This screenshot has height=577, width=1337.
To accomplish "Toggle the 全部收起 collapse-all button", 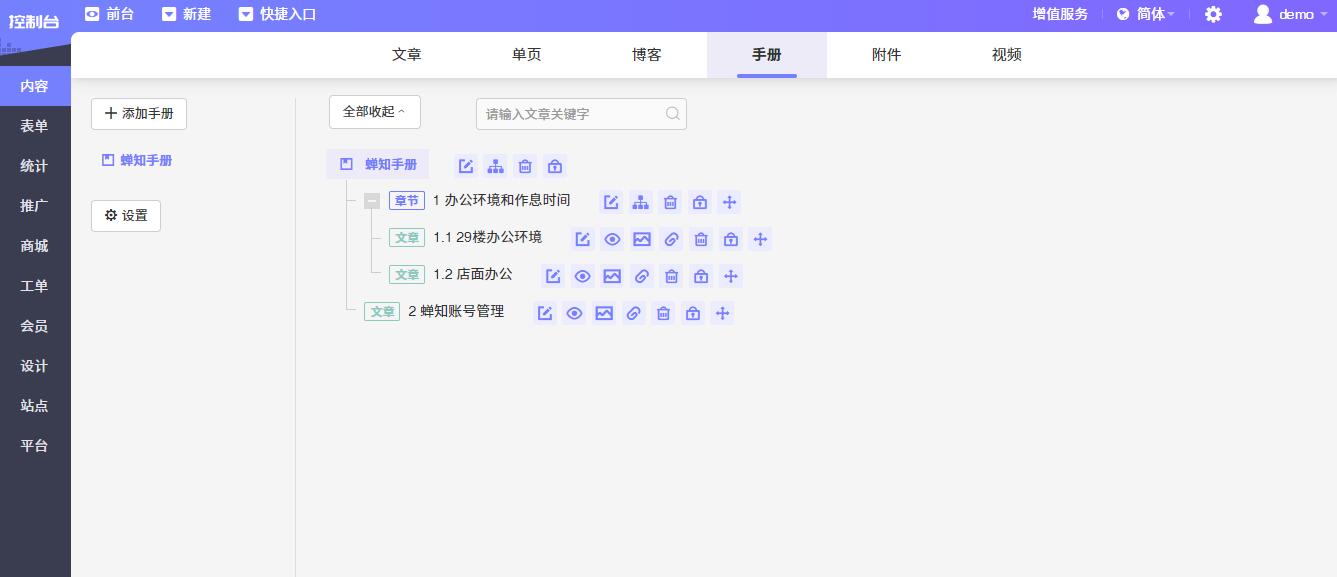I will [374, 112].
